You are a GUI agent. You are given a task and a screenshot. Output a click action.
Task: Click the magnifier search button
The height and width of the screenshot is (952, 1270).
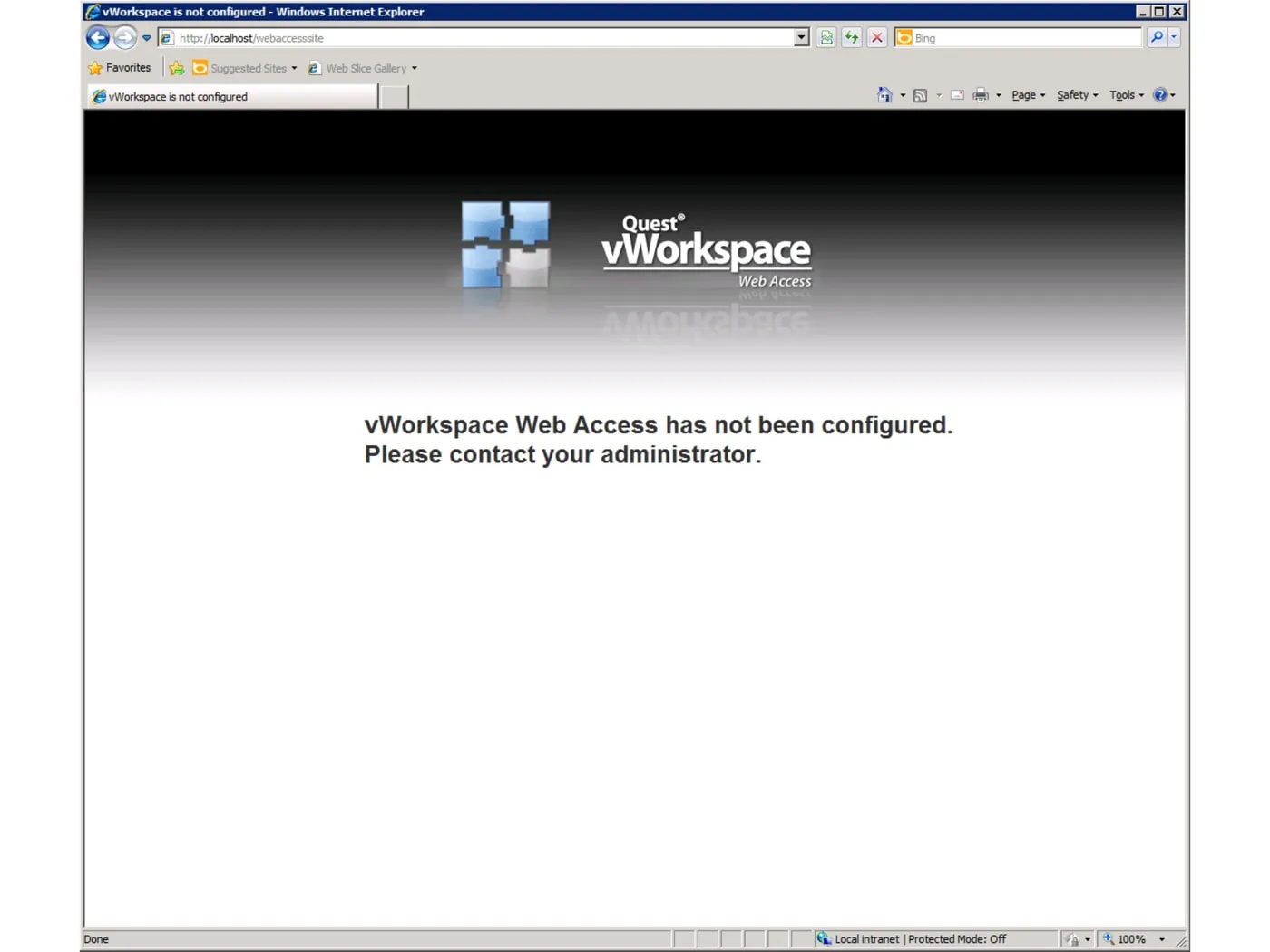1157,38
